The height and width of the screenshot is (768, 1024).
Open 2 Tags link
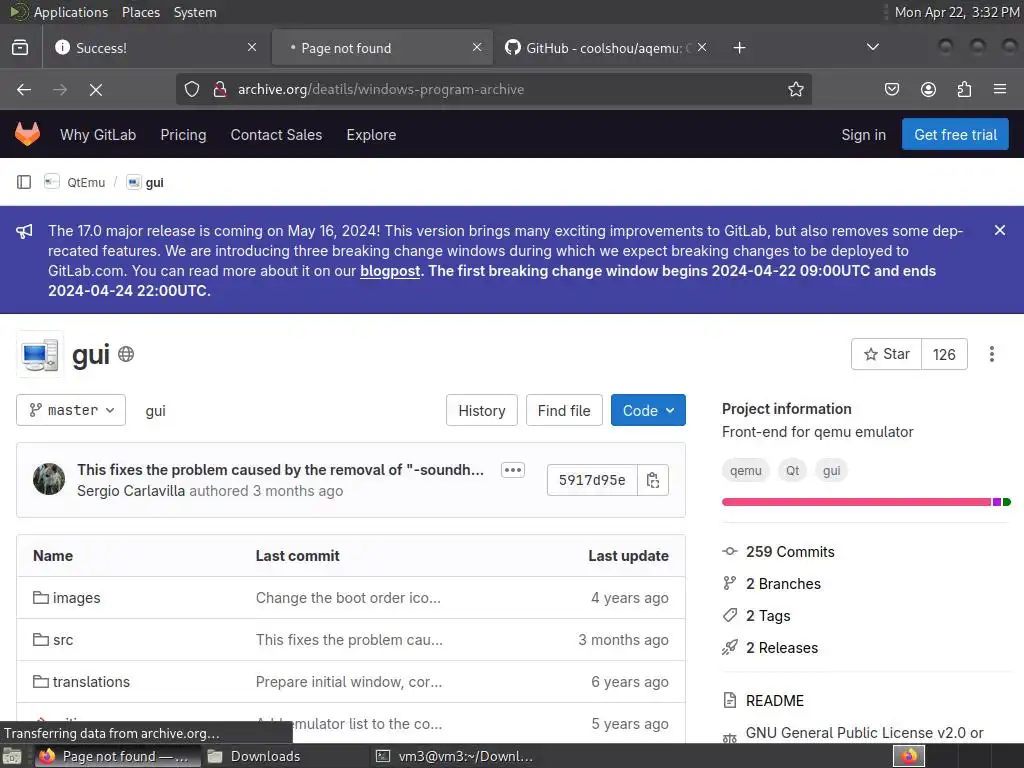768,616
